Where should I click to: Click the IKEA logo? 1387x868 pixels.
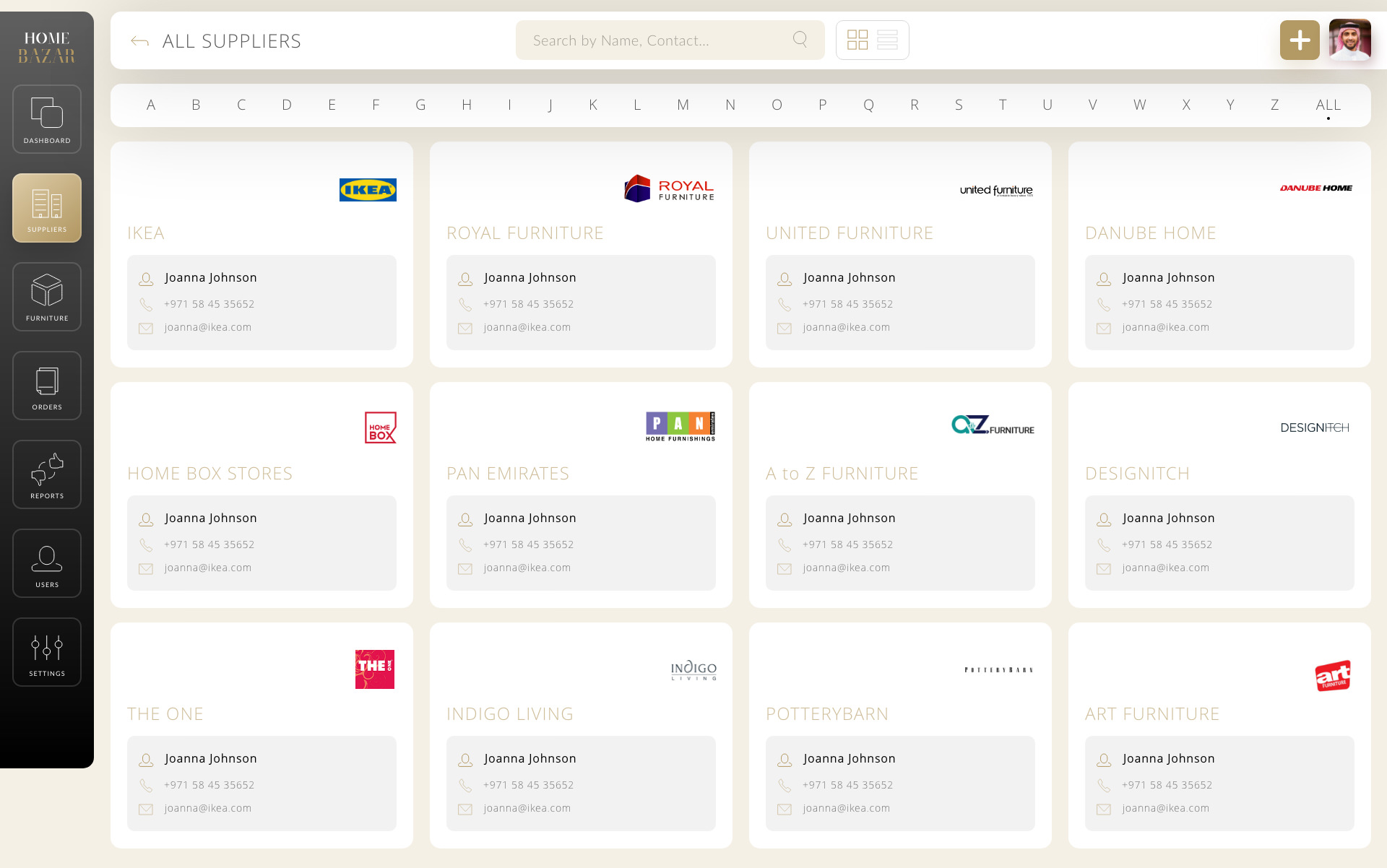pyautogui.click(x=368, y=189)
